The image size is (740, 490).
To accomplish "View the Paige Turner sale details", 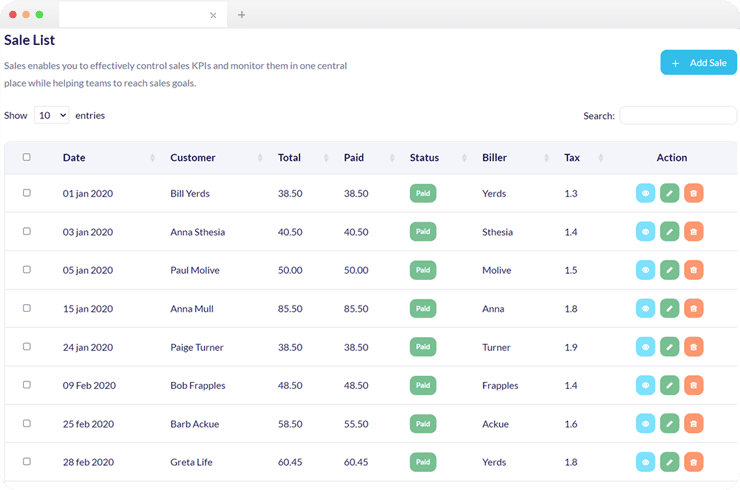I will pyautogui.click(x=645, y=347).
